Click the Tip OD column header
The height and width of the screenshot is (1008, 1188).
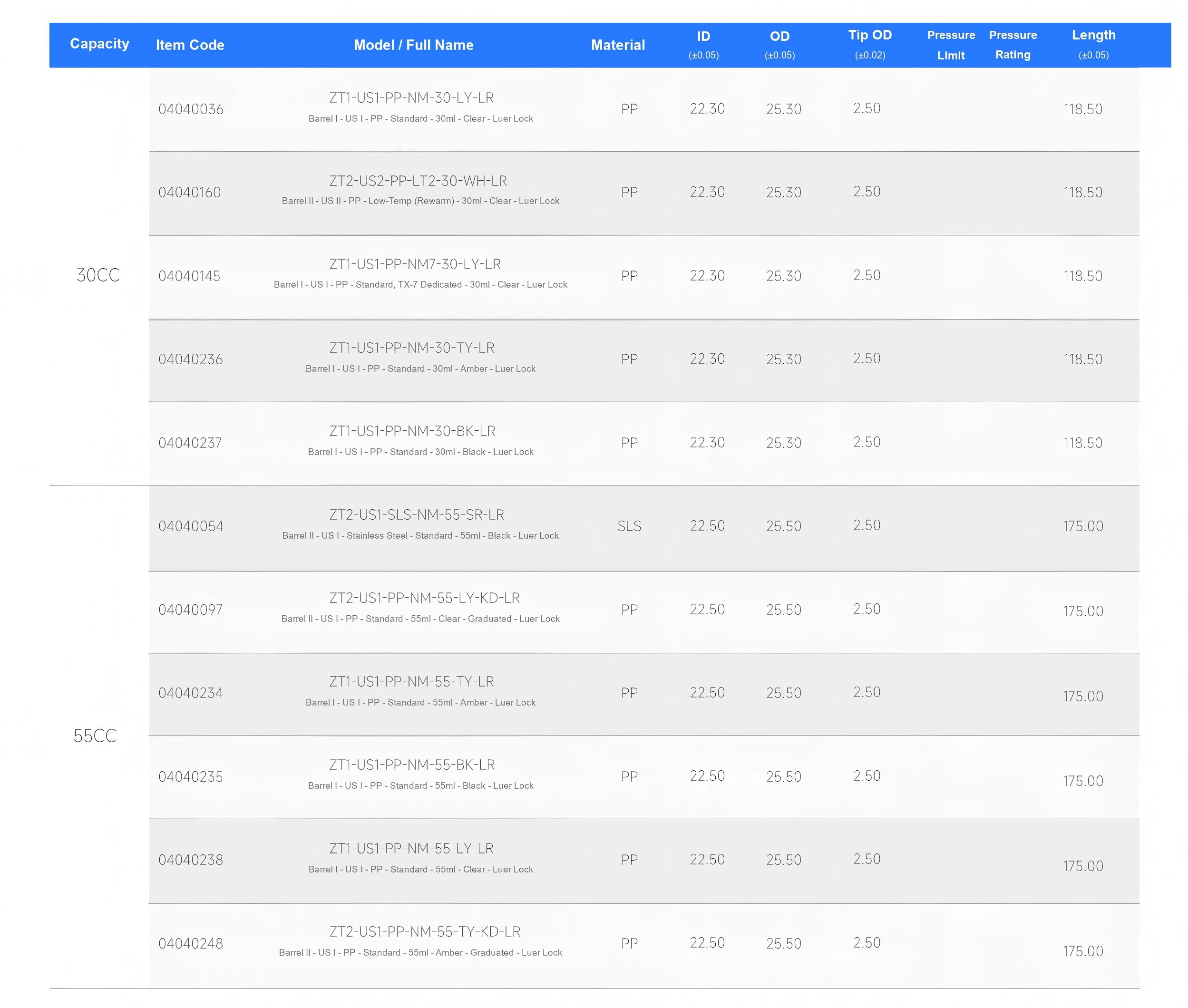[x=870, y=45]
